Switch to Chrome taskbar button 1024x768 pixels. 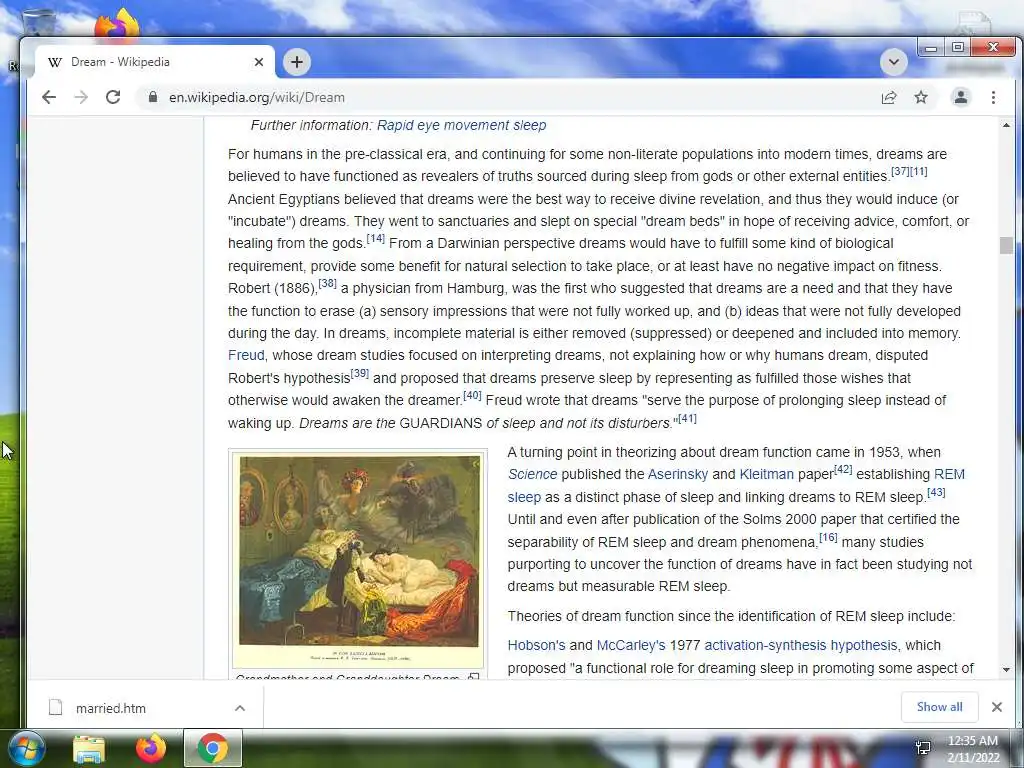[x=213, y=748]
